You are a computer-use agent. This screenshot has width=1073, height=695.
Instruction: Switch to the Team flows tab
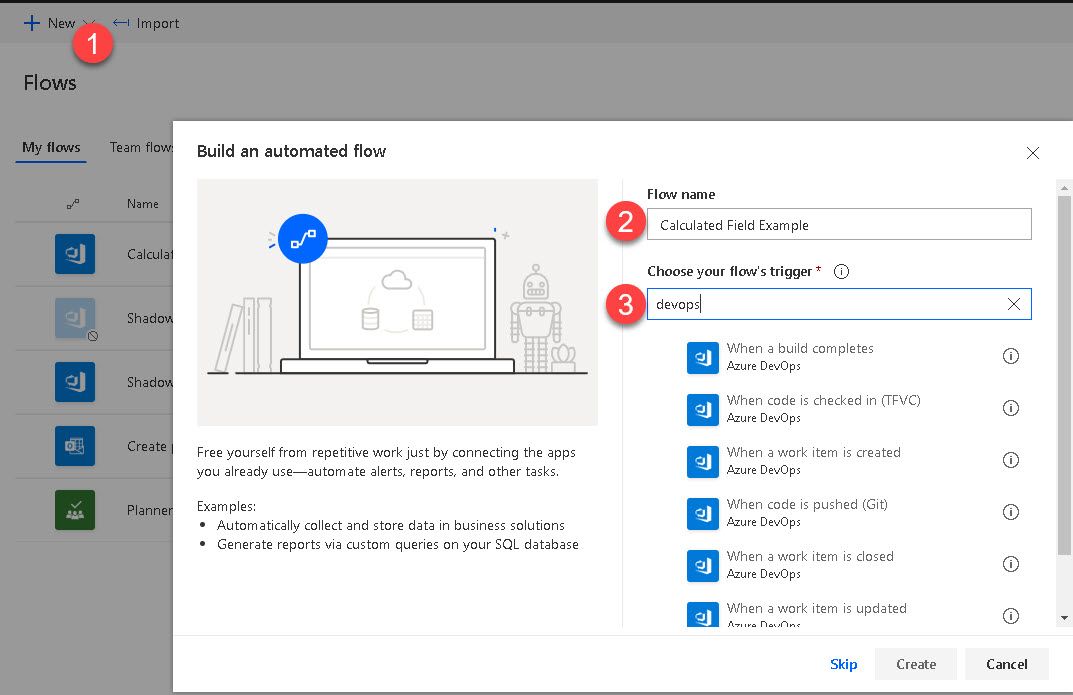click(141, 147)
